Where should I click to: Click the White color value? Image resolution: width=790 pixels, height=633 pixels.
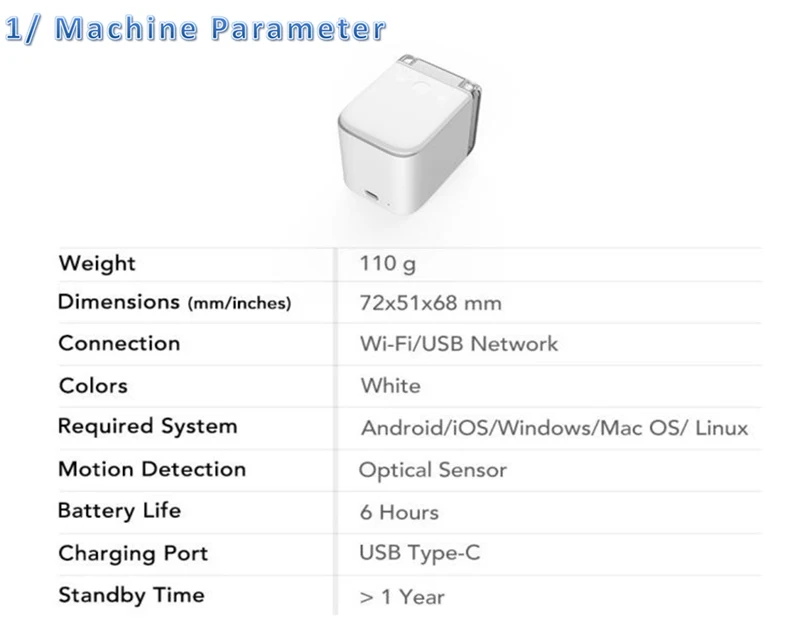click(x=390, y=386)
